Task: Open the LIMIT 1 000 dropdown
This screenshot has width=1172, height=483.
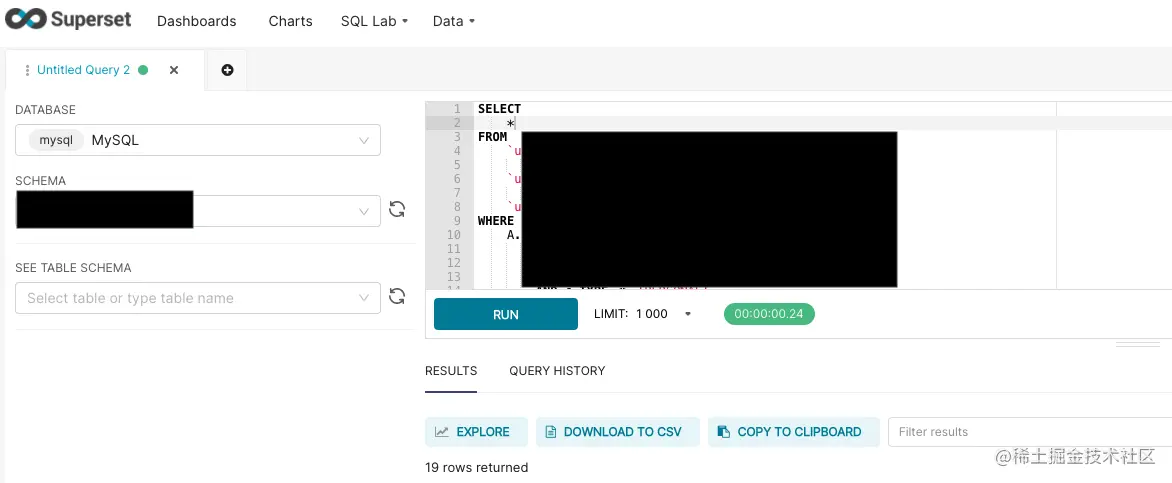Action: point(643,314)
